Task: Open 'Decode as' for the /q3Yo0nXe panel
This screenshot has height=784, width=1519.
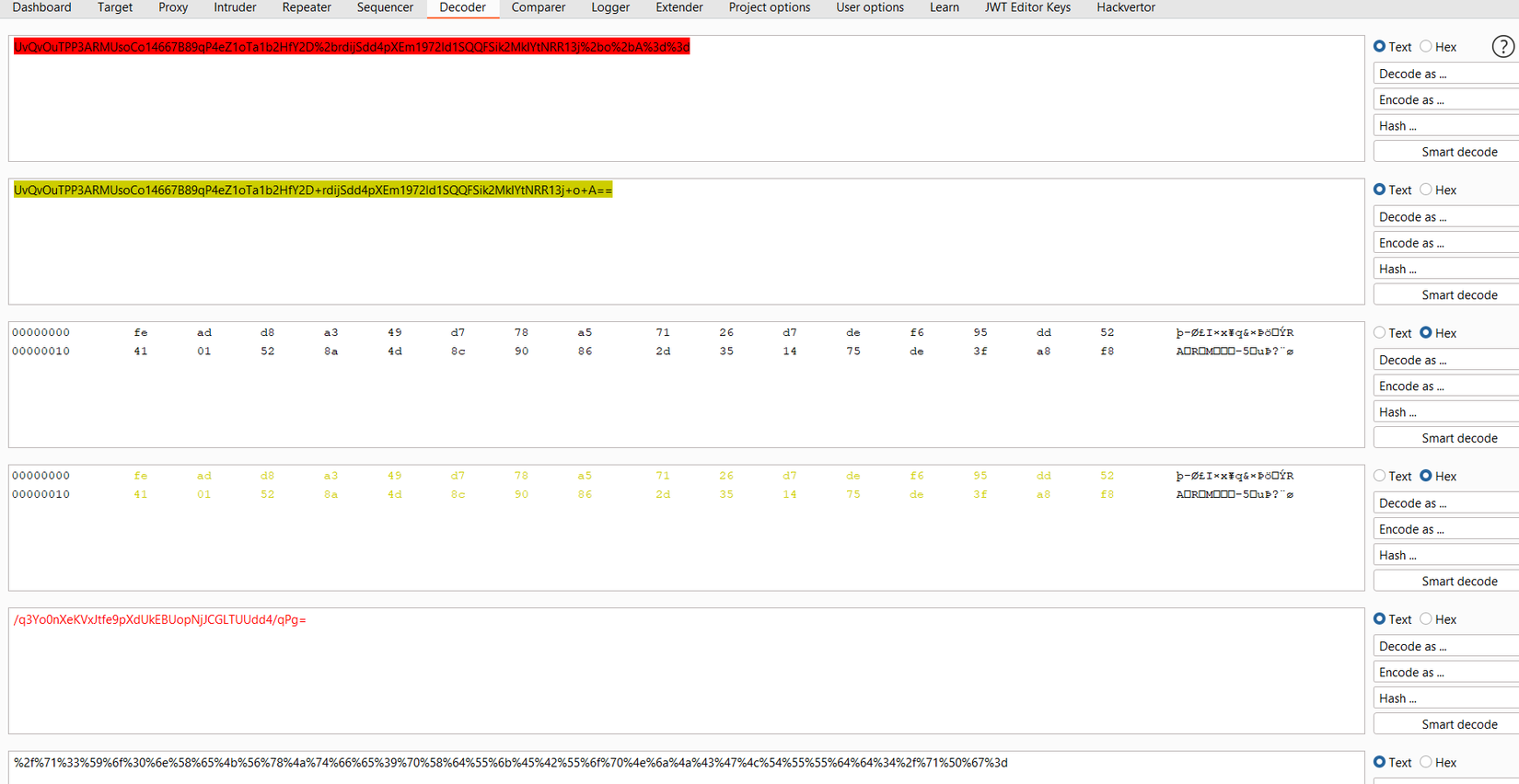Action: 1446,646
